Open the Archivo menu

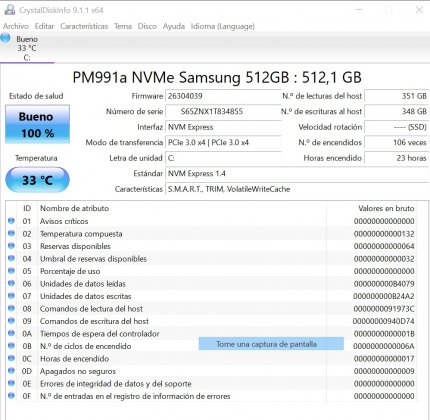click(16, 26)
